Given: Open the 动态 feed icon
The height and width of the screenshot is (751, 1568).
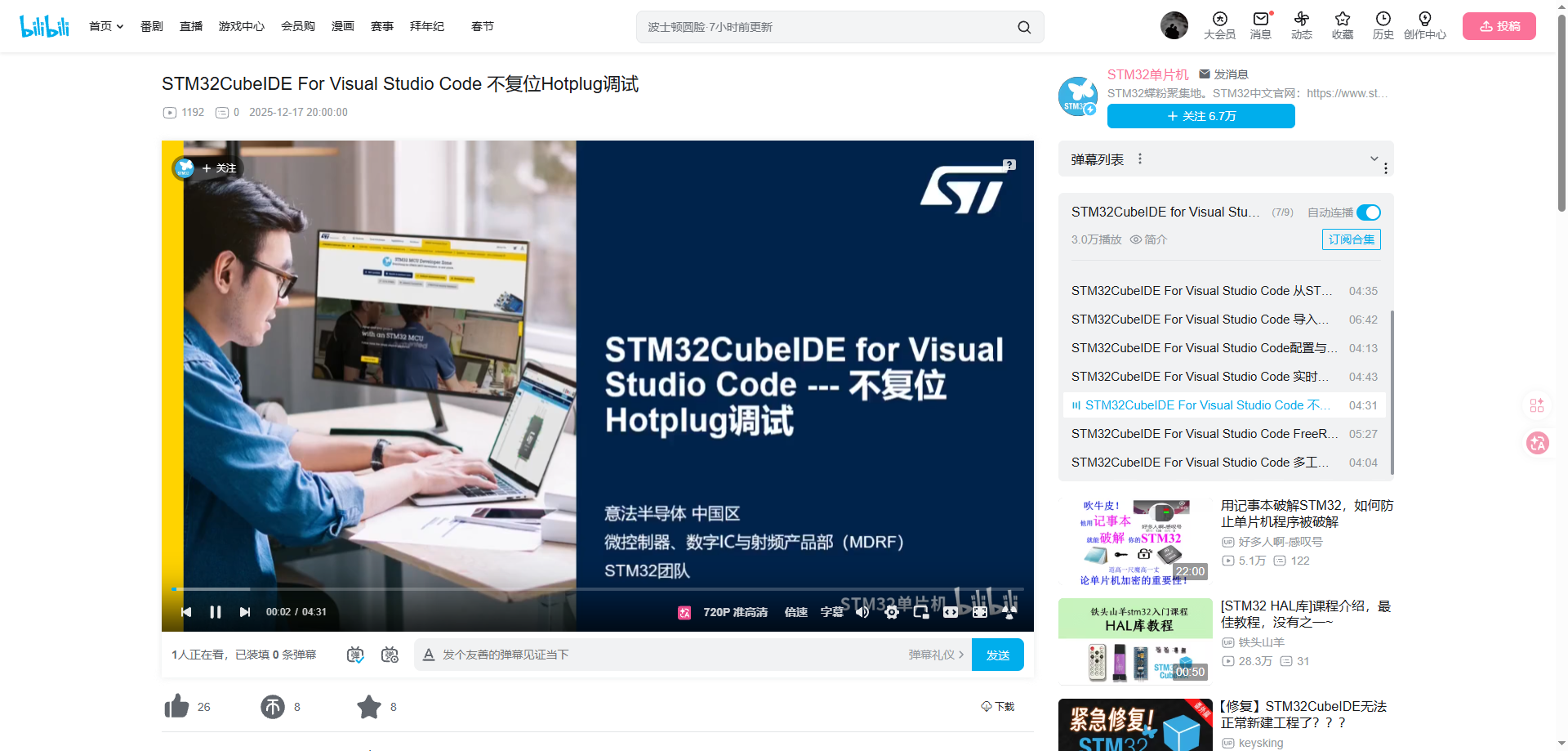Looking at the screenshot, I should click(x=1302, y=25).
